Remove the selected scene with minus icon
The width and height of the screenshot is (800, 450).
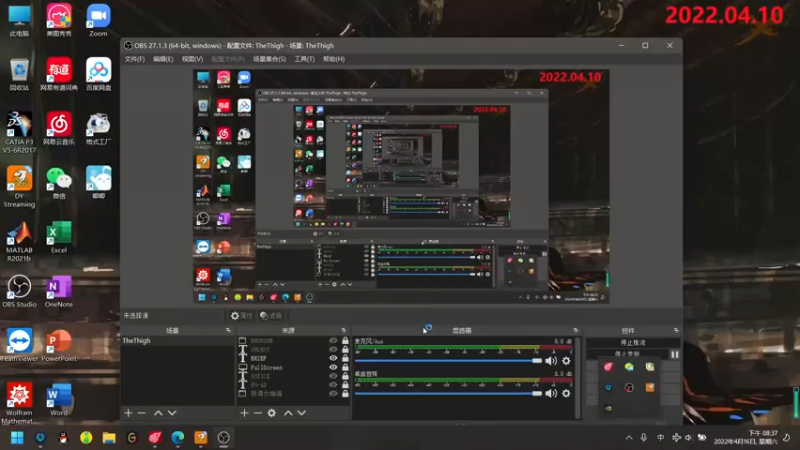142,413
